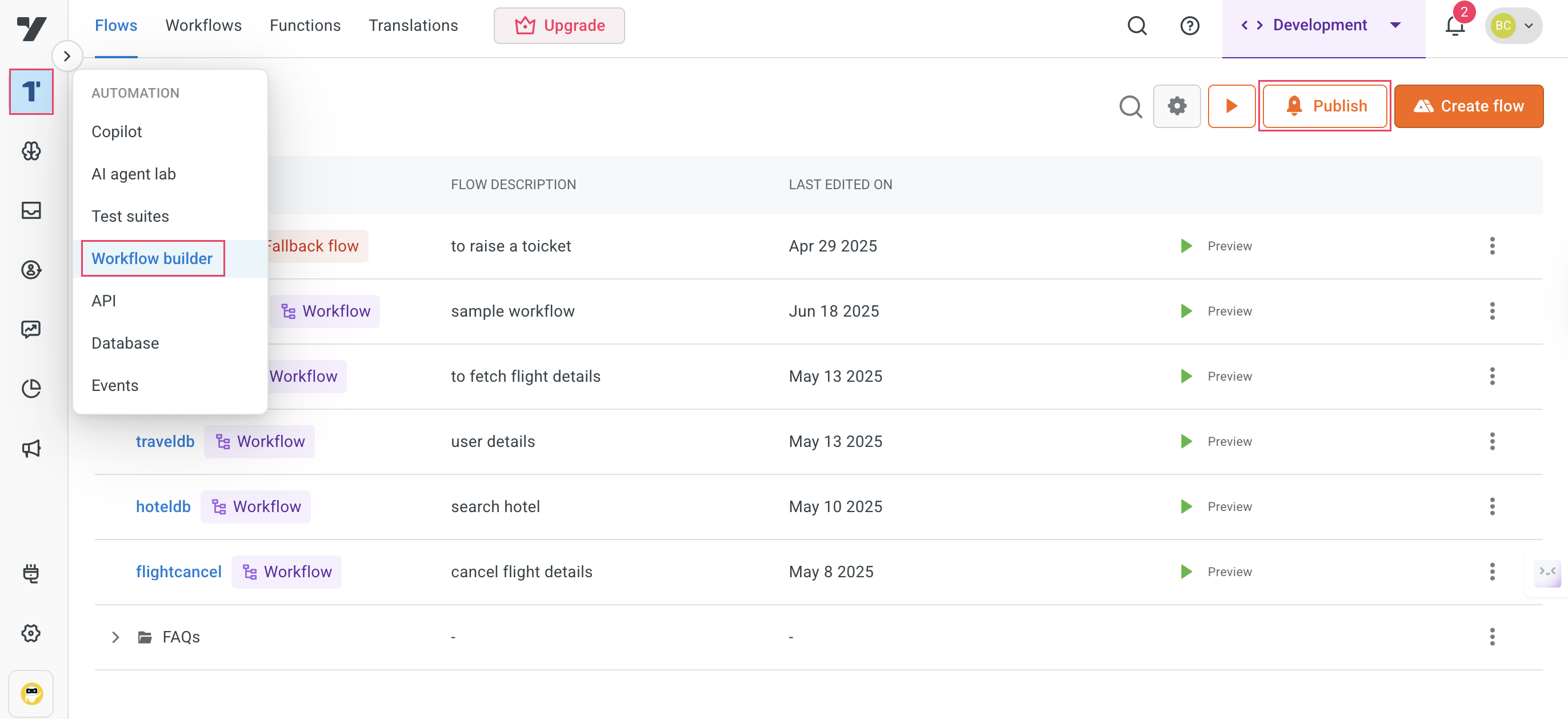Select Copilot in Automation menu
This screenshot has height=719, width=1568.
(170, 131)
